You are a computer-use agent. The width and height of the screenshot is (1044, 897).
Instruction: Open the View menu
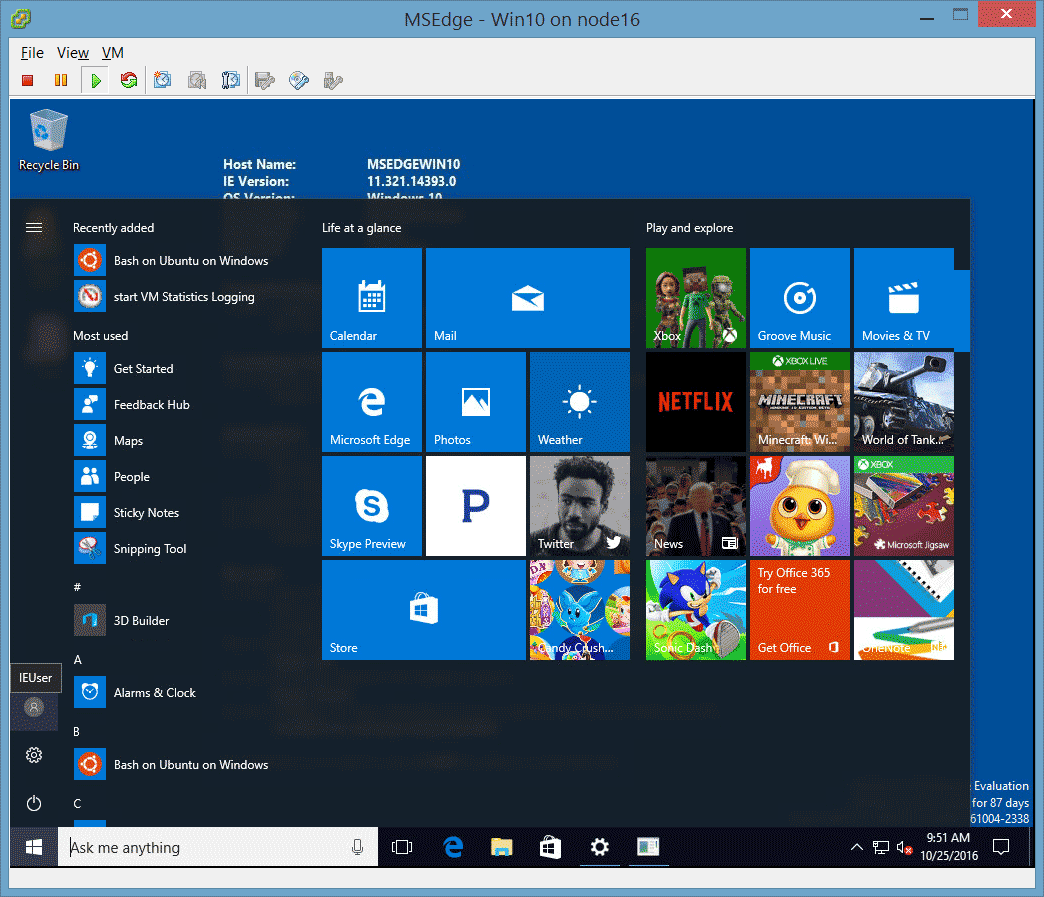tap(73, 53)
